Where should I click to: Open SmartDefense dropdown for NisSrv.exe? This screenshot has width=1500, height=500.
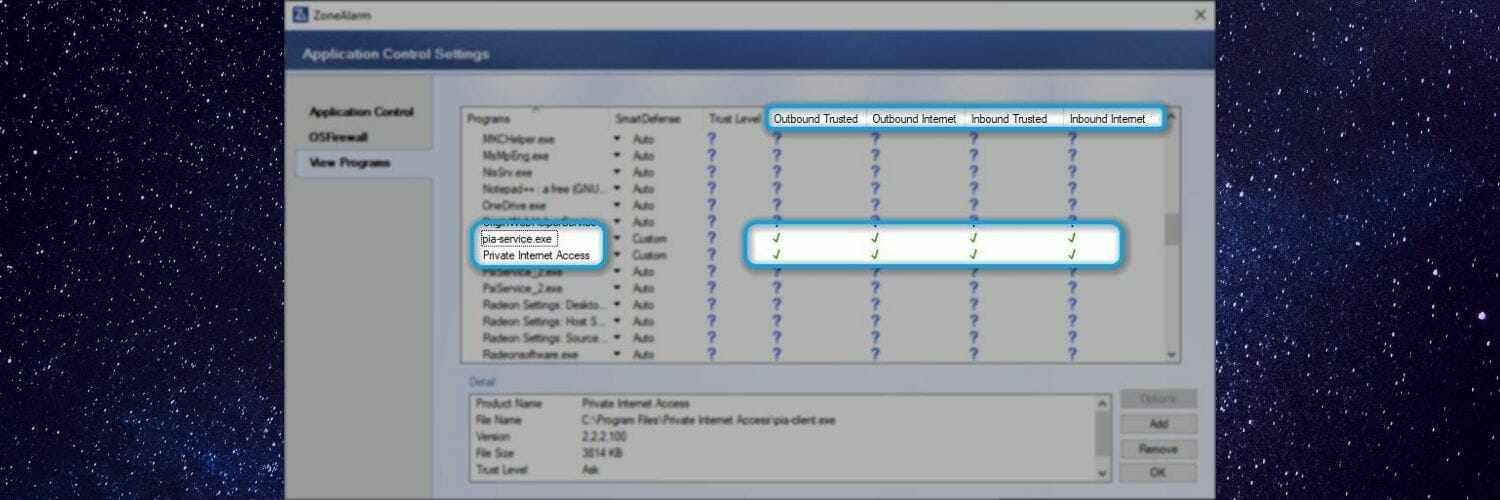pos(618,172)
